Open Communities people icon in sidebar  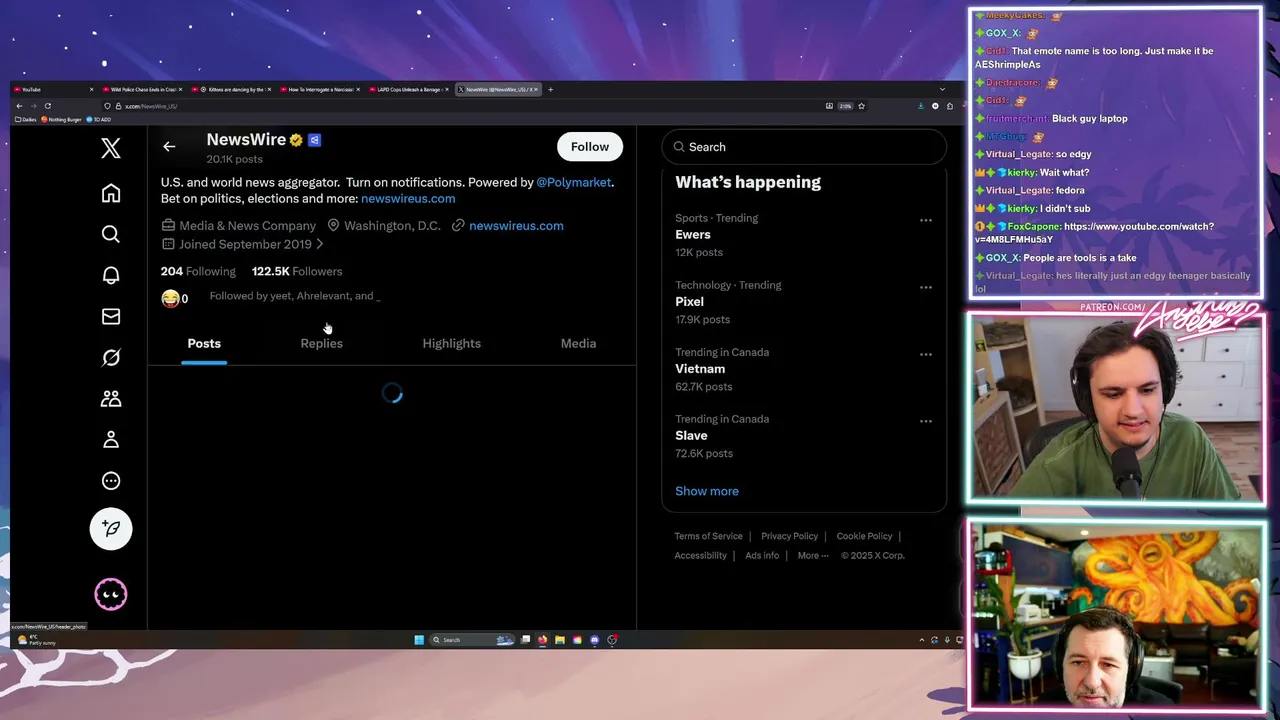tap(111, 398)
